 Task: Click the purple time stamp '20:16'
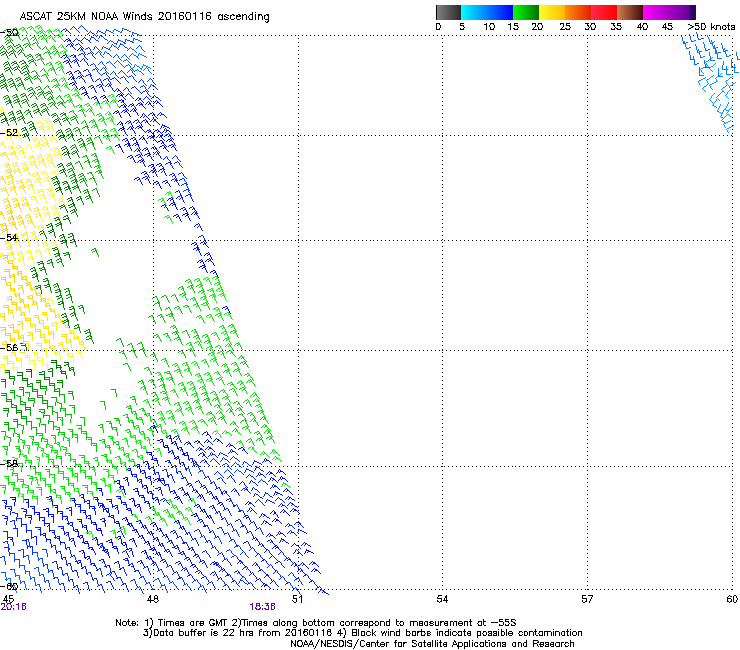click(x=13, y=607)
